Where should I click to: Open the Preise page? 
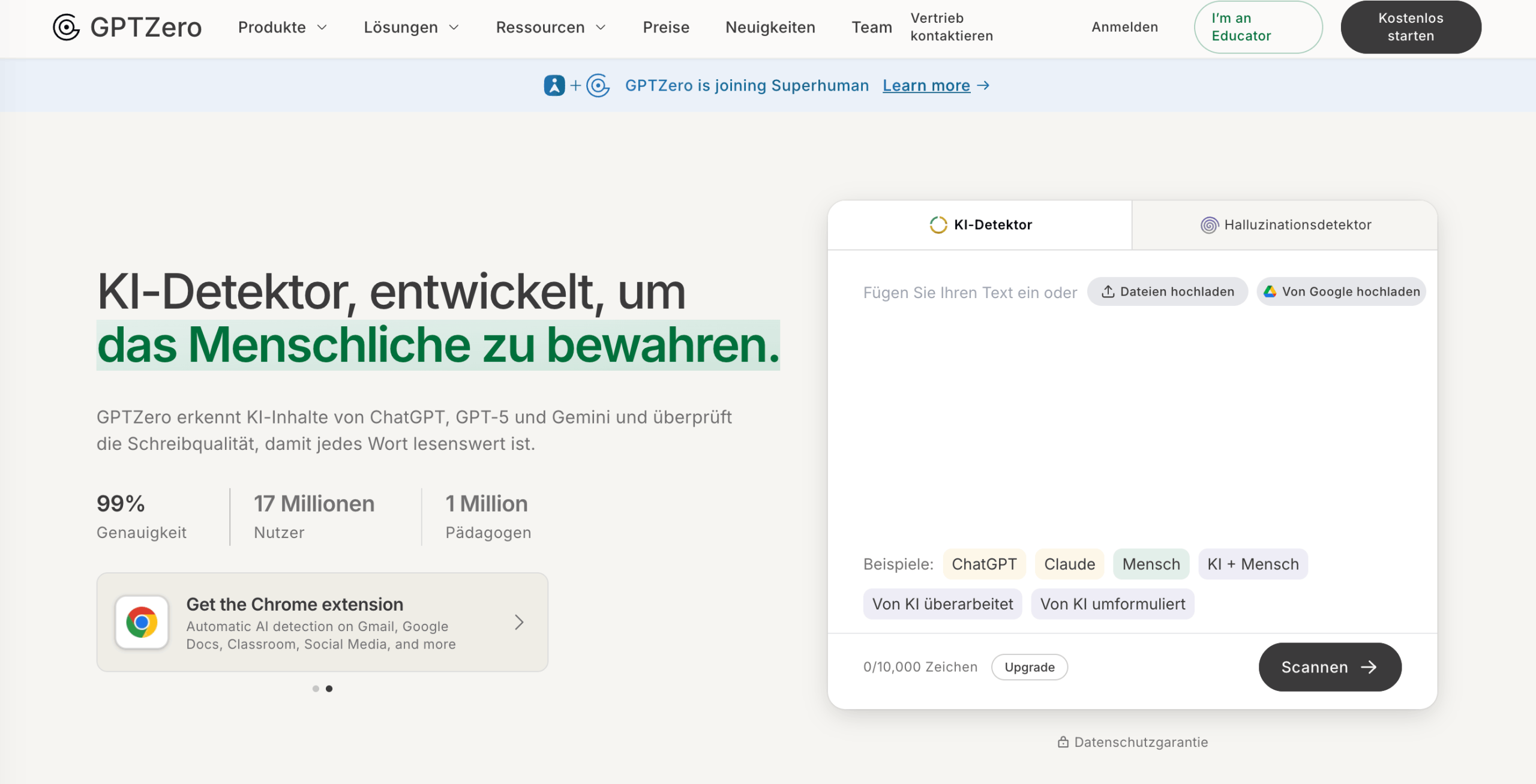point(666,27)
